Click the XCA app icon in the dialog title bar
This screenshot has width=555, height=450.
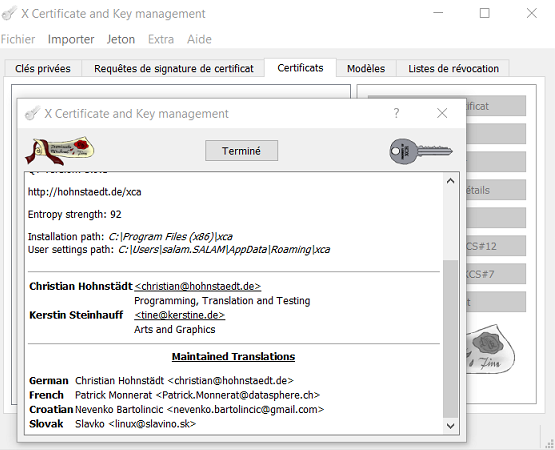point(32,113)
